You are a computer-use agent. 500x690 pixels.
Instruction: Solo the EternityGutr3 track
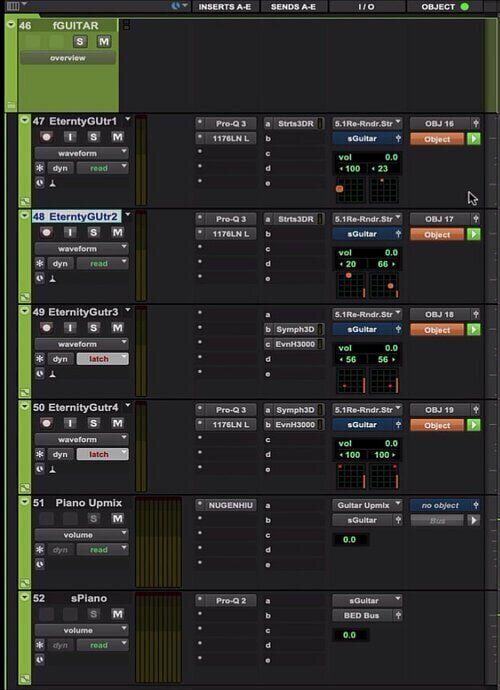point(93,328)
